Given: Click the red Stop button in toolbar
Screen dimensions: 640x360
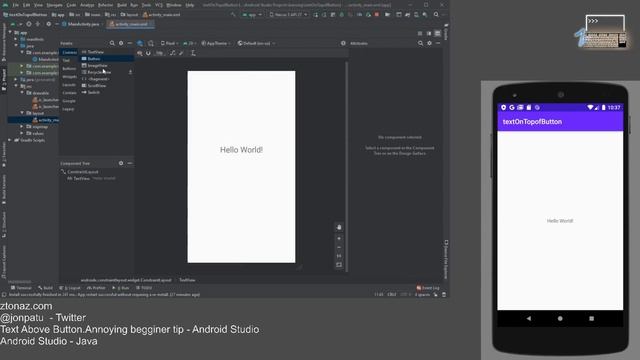Looking at the screenshot, I should [377, 15].
